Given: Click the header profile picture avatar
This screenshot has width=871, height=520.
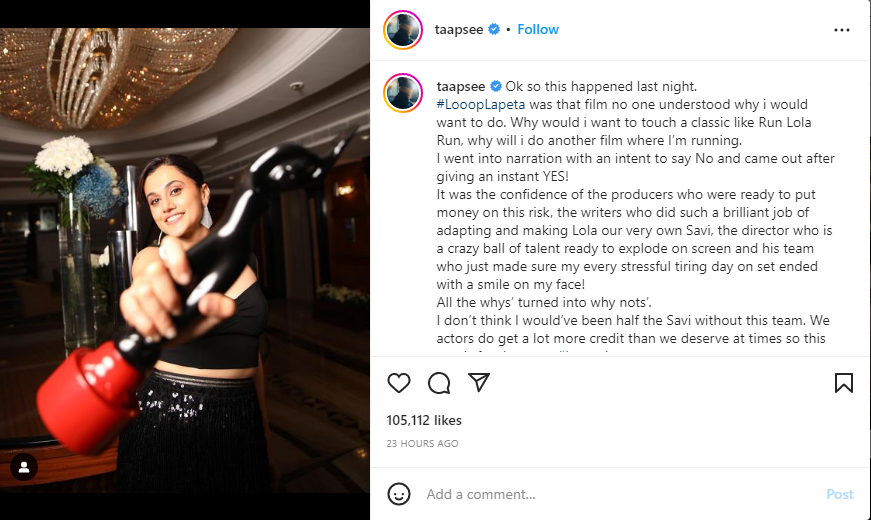Looking at the screenshot, I should click(x=404, y=30).
